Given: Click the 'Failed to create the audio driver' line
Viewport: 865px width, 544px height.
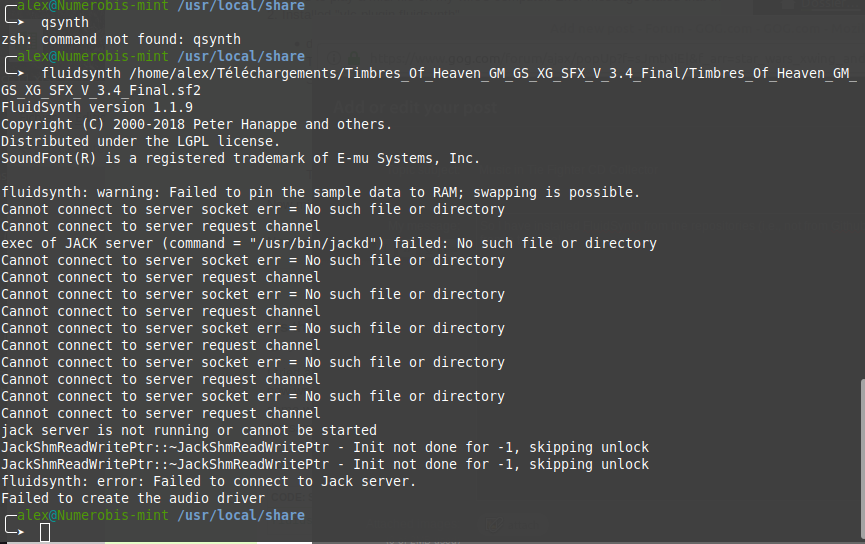Looking at the screenshot, I should [x=133, y=499].
